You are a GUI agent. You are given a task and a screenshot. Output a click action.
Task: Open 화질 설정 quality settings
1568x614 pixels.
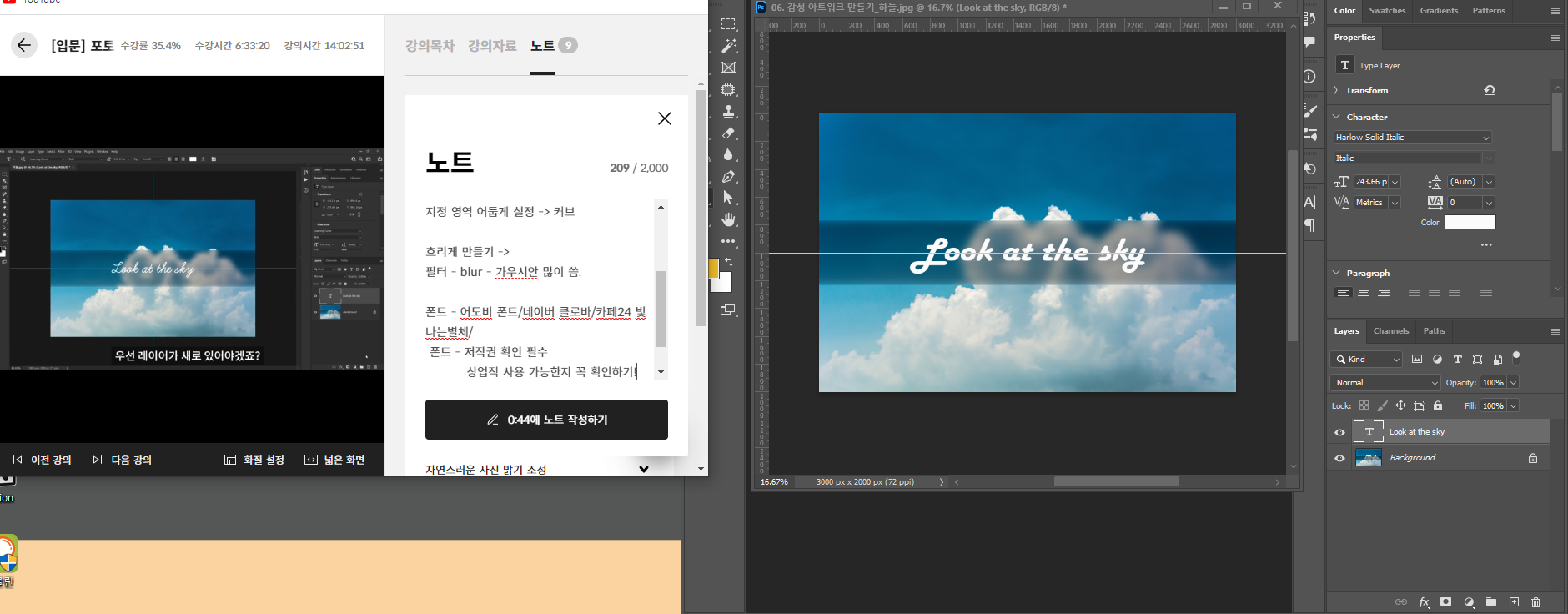pos(254,460)
